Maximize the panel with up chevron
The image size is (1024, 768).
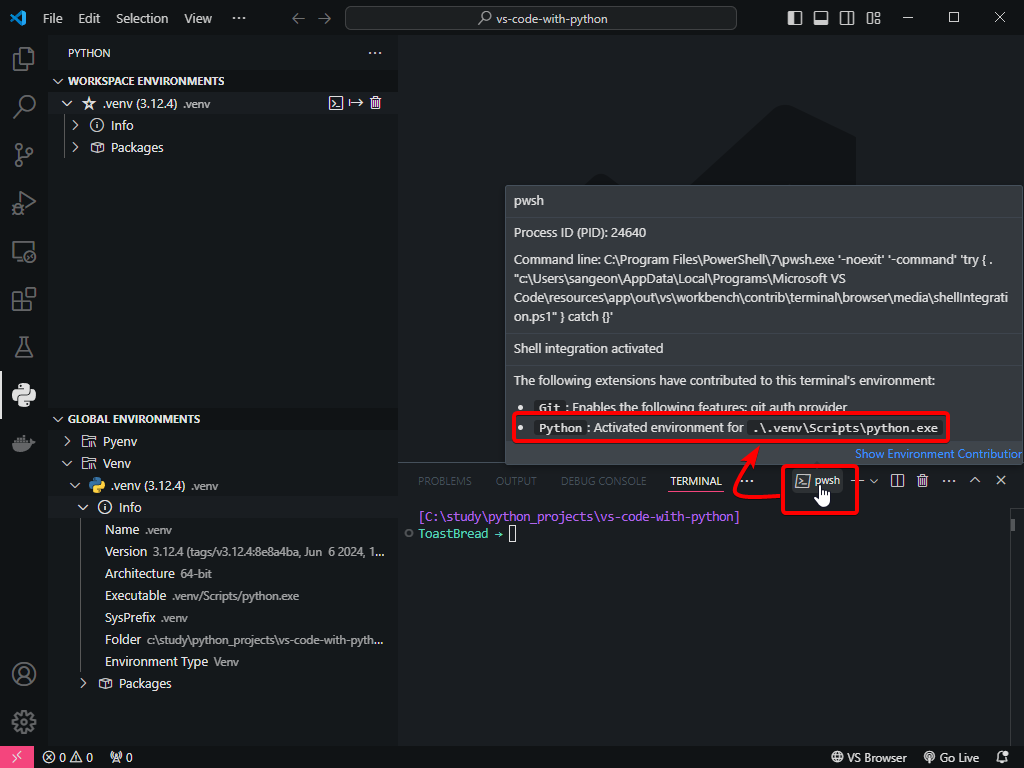[x=975, y=481]
